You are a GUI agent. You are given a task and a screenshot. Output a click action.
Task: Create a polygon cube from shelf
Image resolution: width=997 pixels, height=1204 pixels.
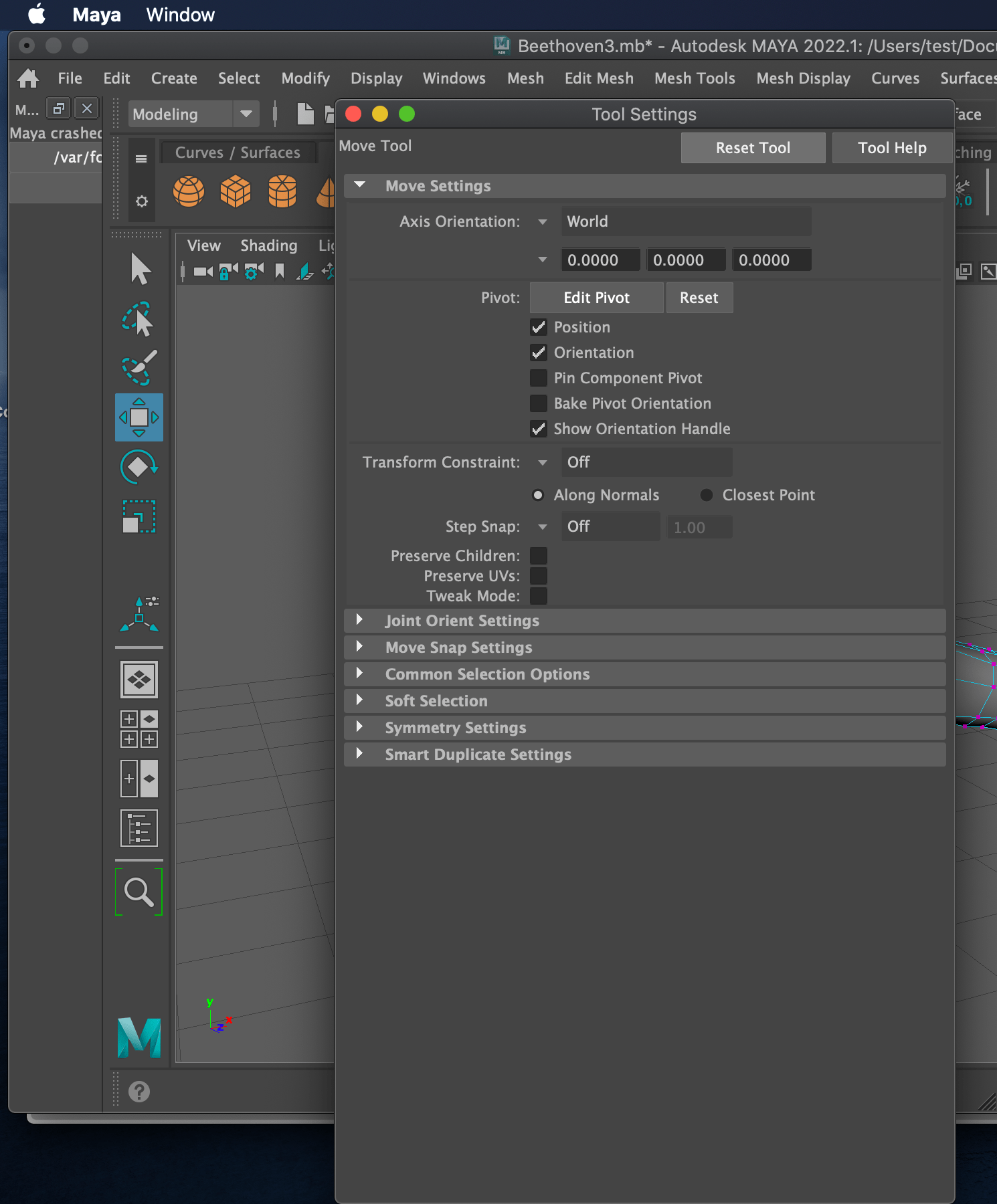coord(236,191)
